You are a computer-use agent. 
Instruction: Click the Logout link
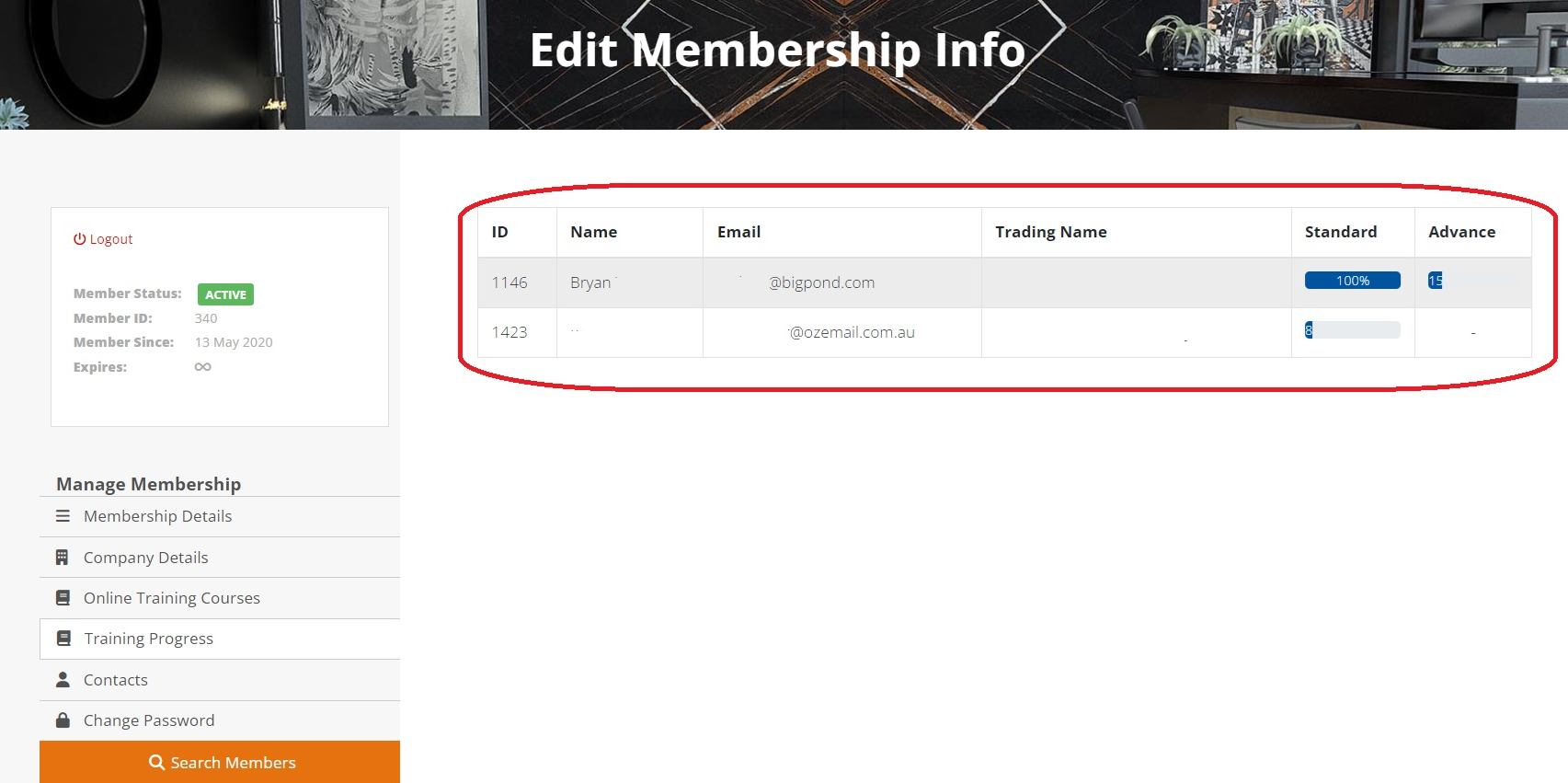[x=110, y=239]
